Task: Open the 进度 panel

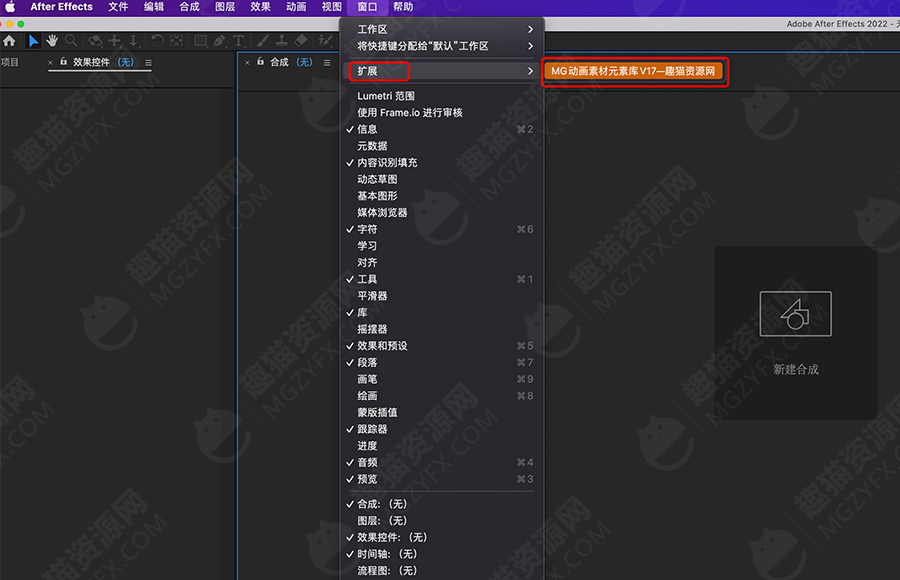Action: click(441, 446)
